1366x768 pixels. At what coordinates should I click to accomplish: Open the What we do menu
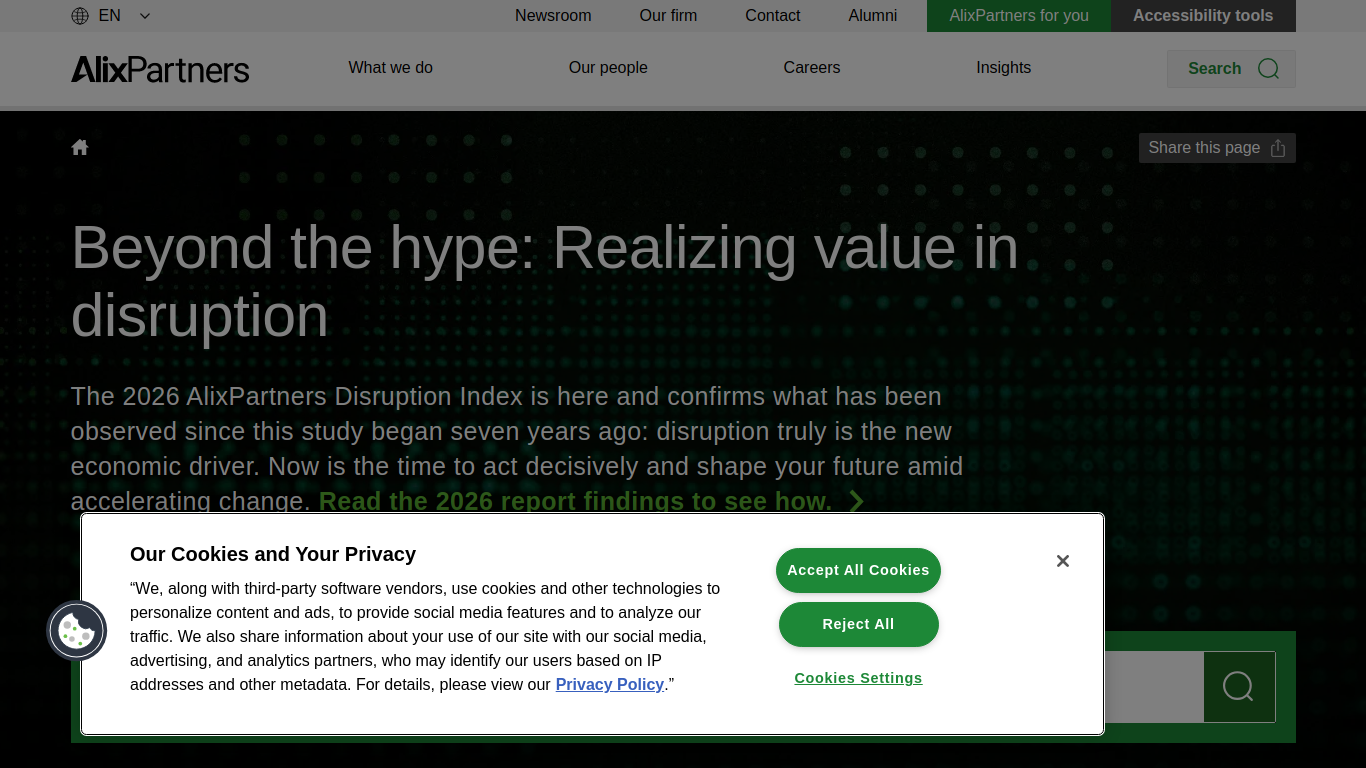(391, 68)
